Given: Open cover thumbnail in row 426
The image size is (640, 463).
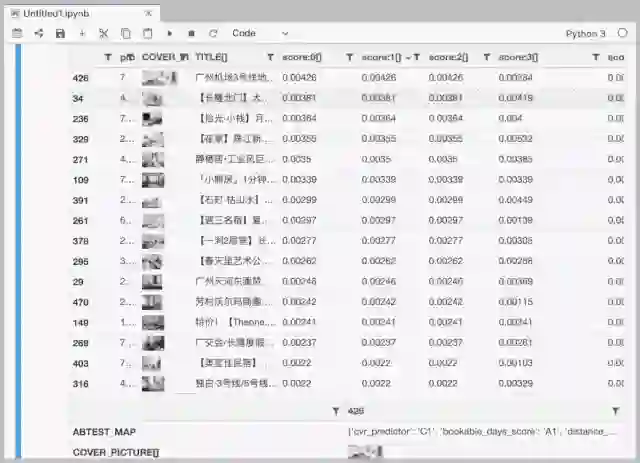Looking at the screenshot, I should click(160, 78).
